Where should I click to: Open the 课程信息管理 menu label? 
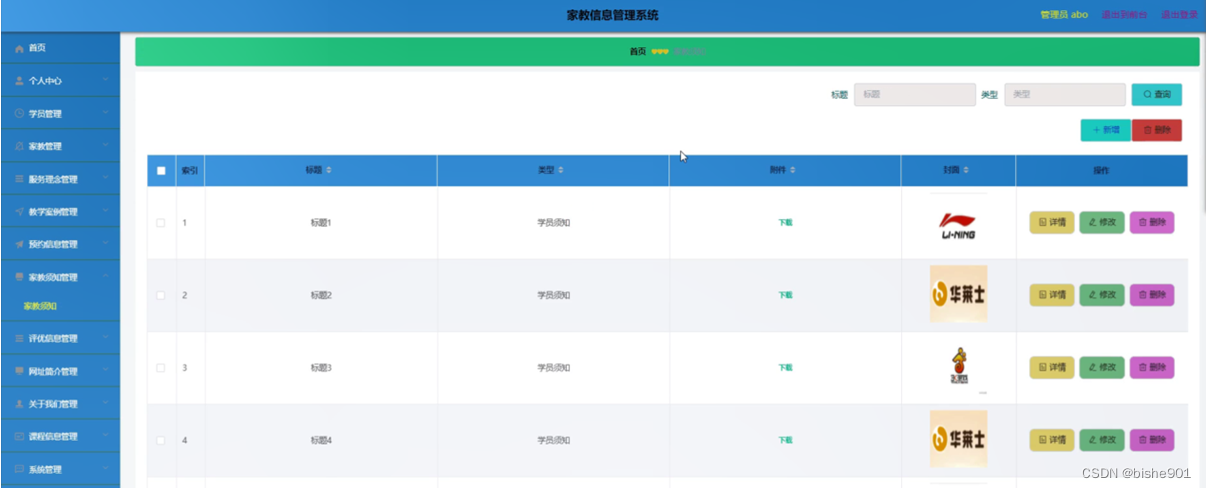[x=53, y=437]
